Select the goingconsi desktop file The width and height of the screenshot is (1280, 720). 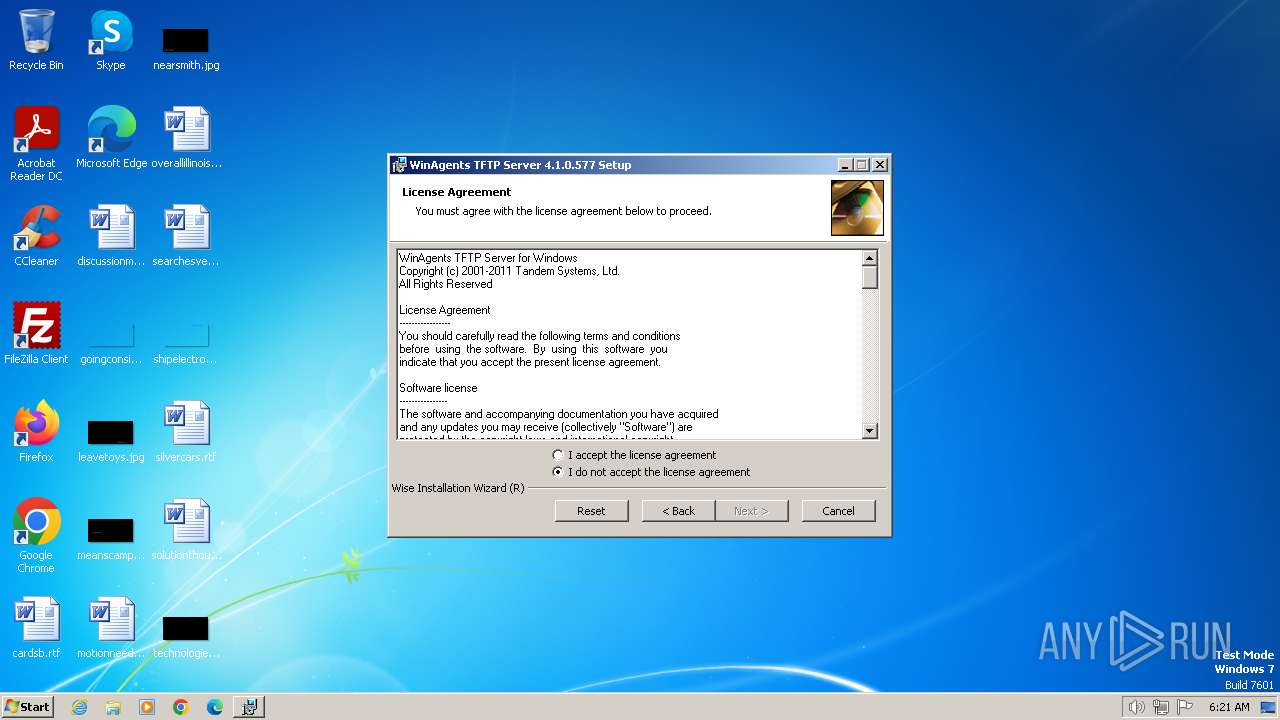[x=111, y=342]
